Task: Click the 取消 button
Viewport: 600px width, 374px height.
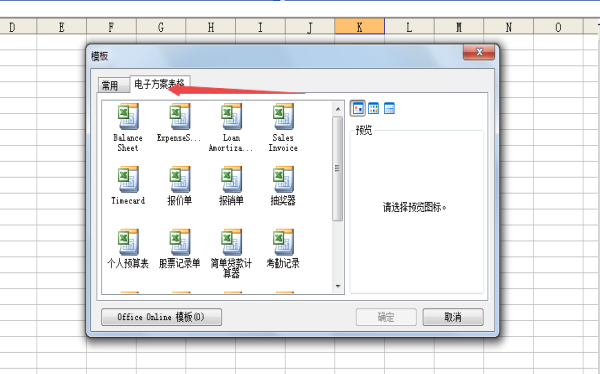Action: tap(453, 317)
